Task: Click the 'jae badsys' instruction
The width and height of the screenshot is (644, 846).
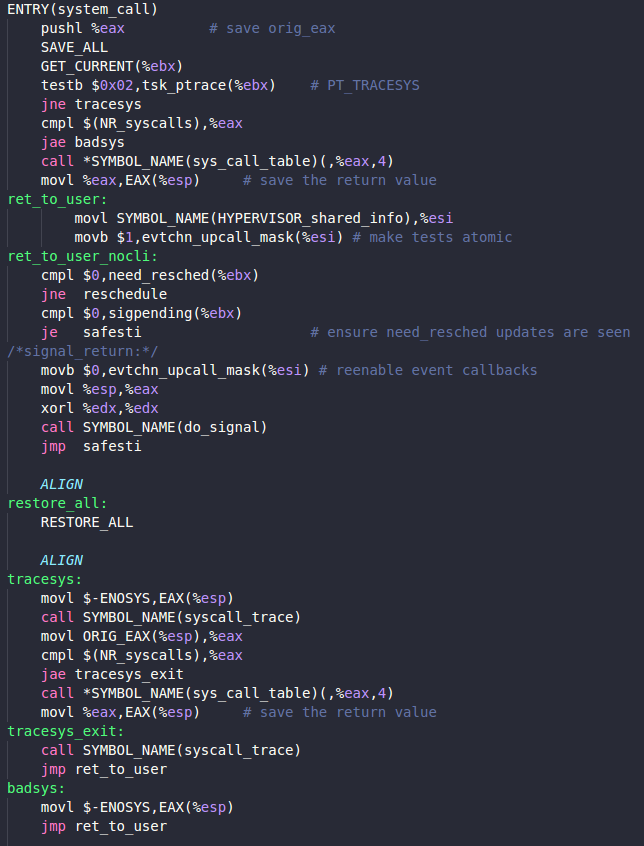Action: [83, 142]
